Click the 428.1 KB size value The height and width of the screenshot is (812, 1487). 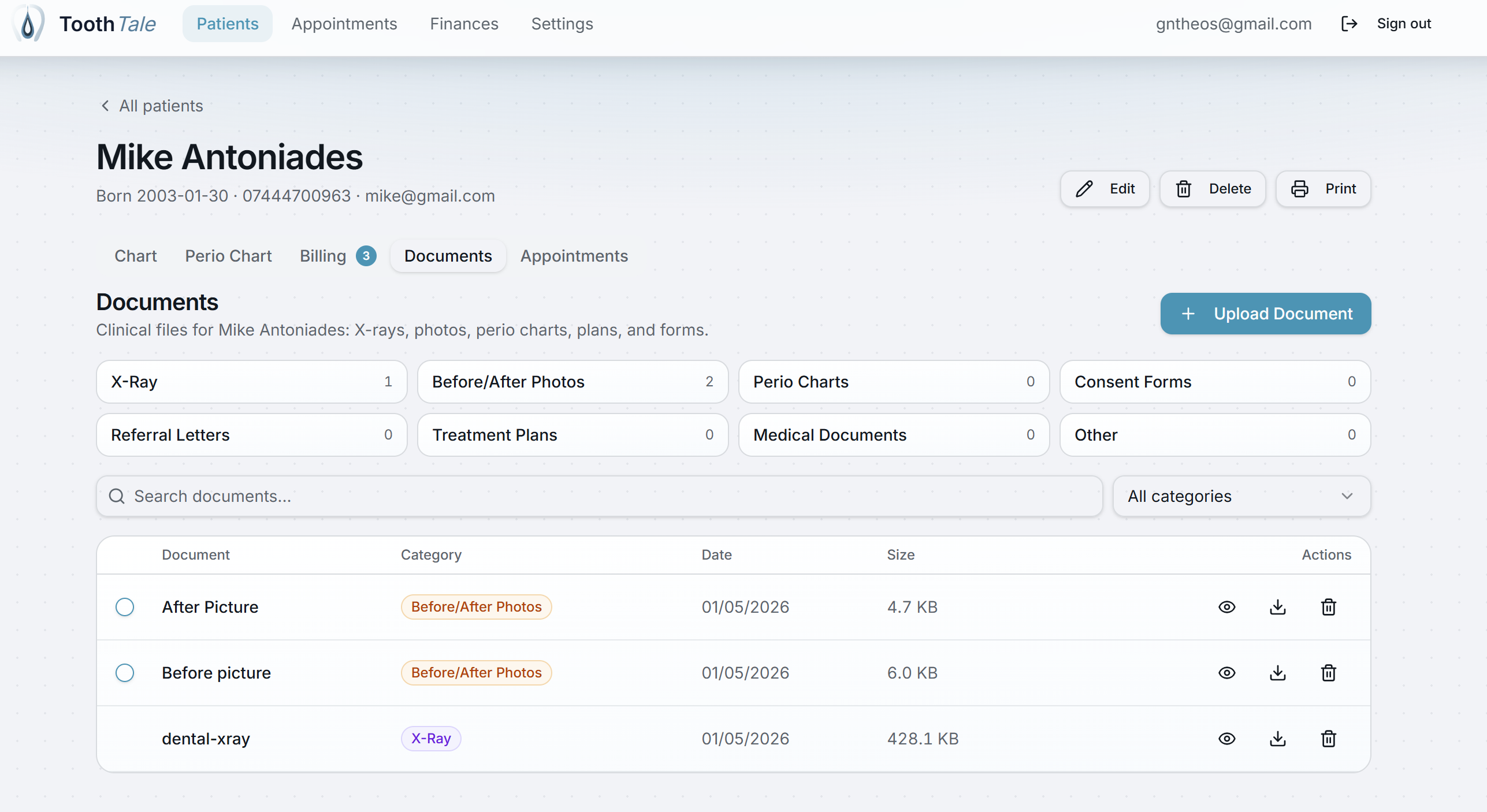point(923,739)
